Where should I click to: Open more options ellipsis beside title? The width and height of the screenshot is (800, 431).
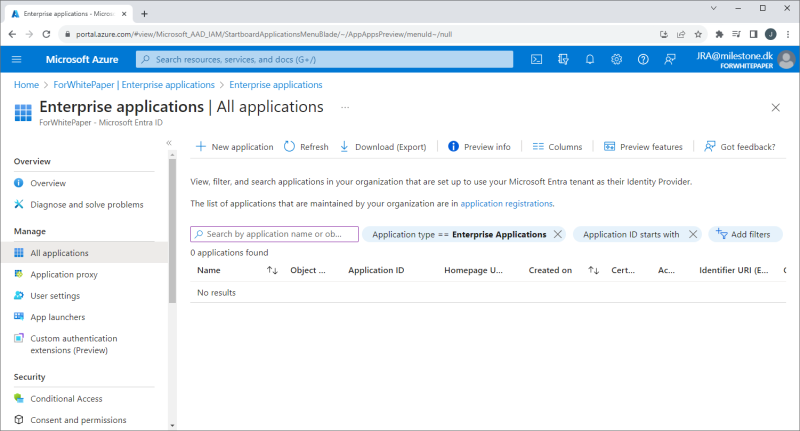click(x=346, y=106)
